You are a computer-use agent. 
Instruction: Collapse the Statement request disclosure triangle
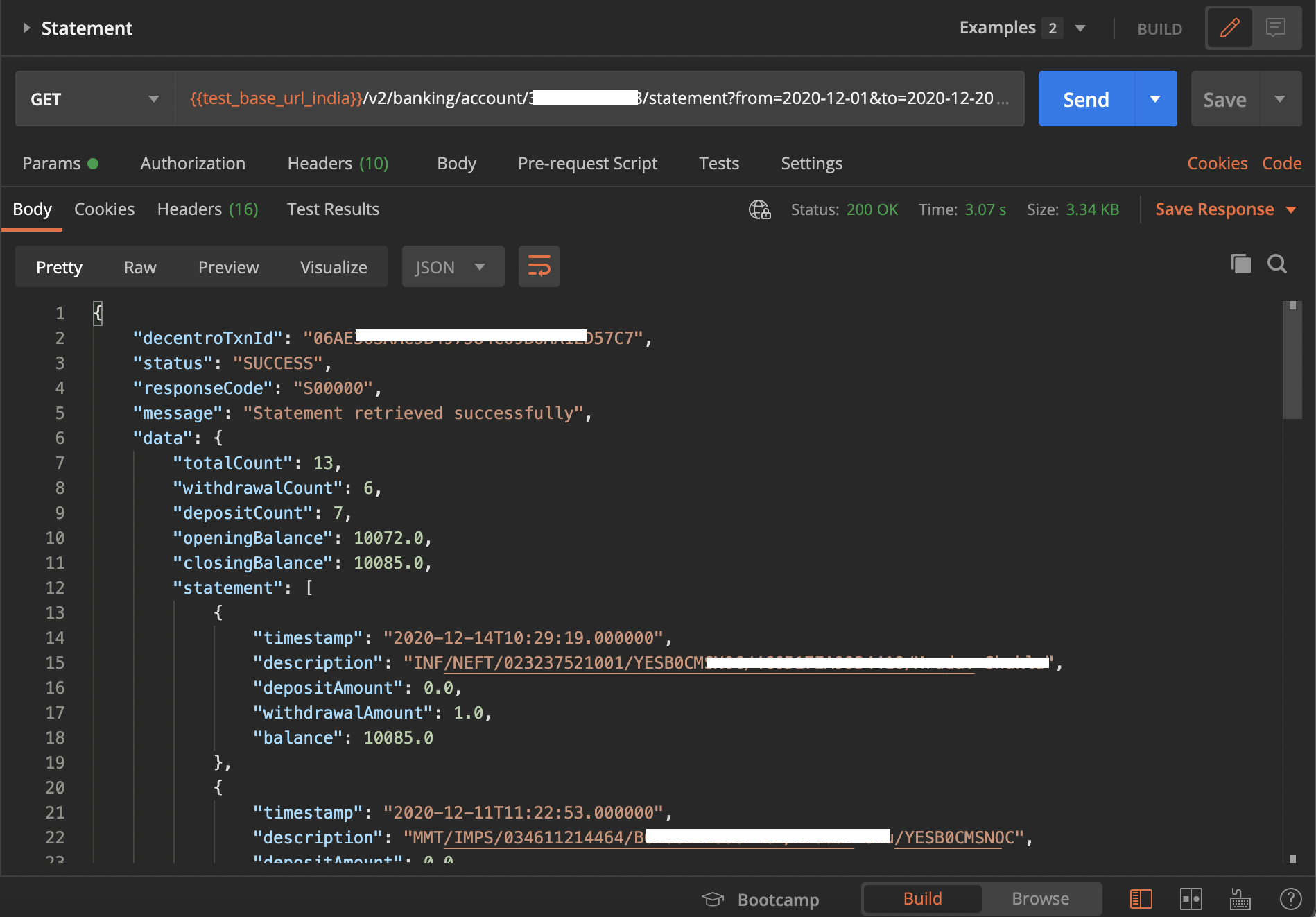click(26, 28)
